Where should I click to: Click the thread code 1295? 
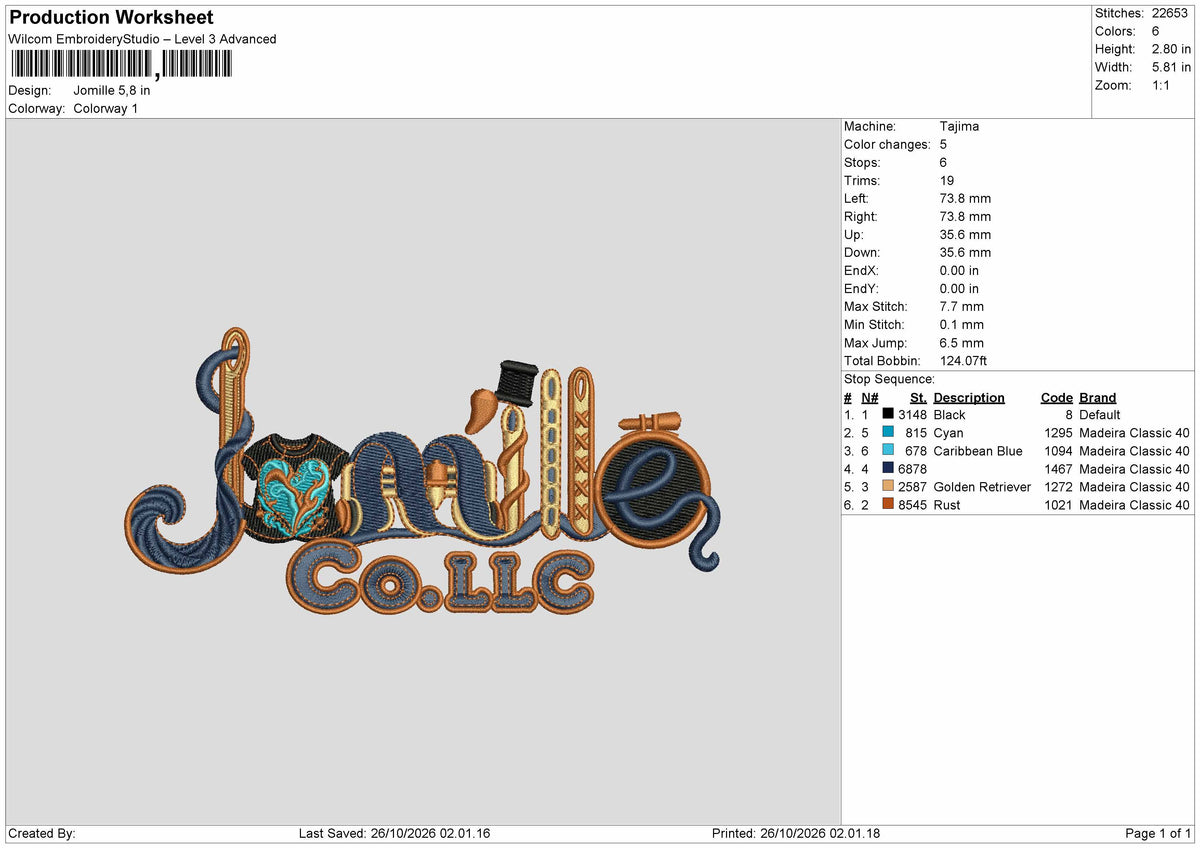[1057, 432]
